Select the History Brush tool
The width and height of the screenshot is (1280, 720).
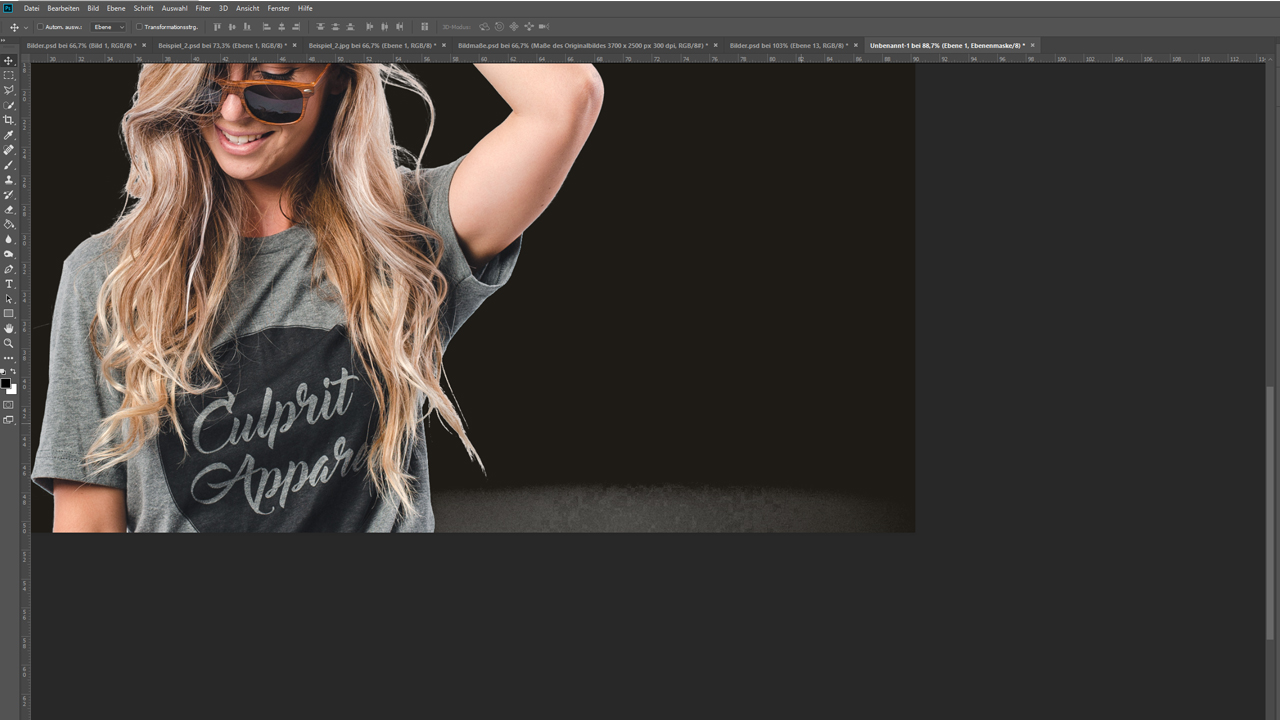click(x=9, y=195)
